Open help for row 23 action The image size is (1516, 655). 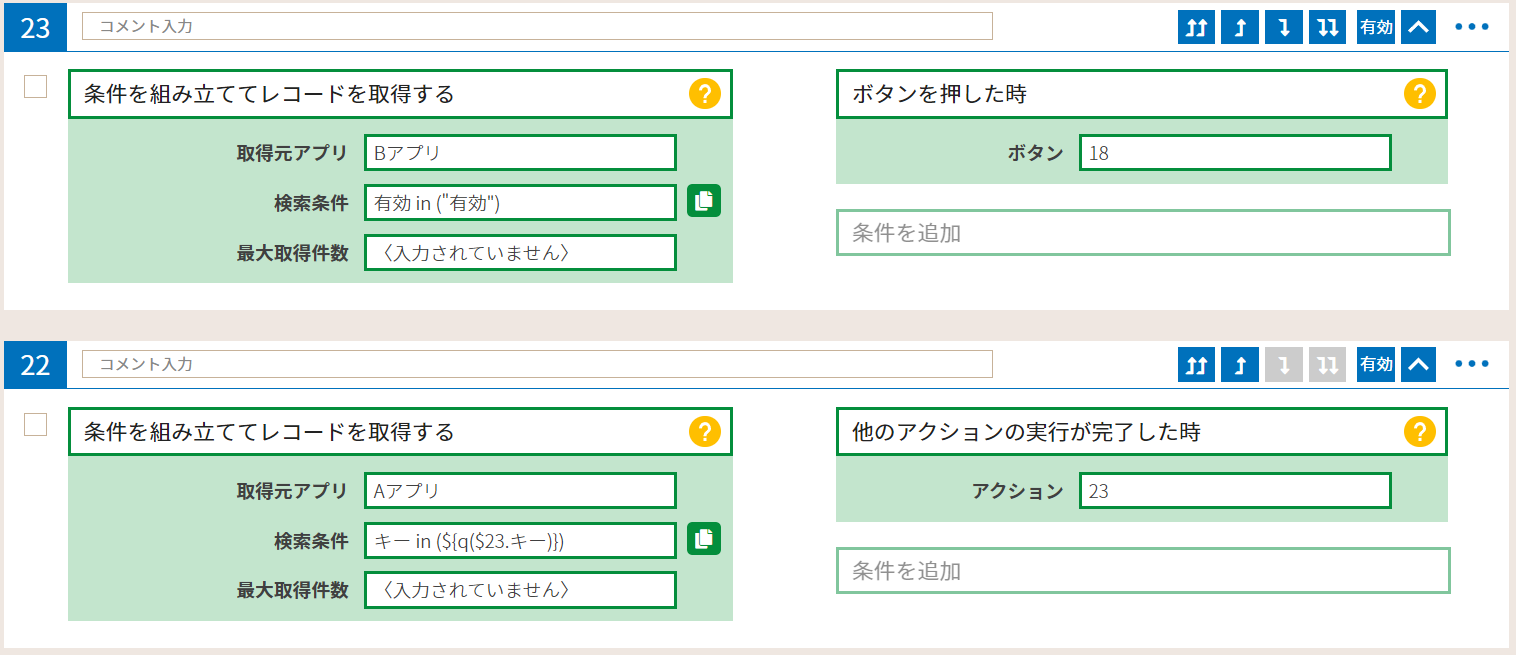[705, 94]
